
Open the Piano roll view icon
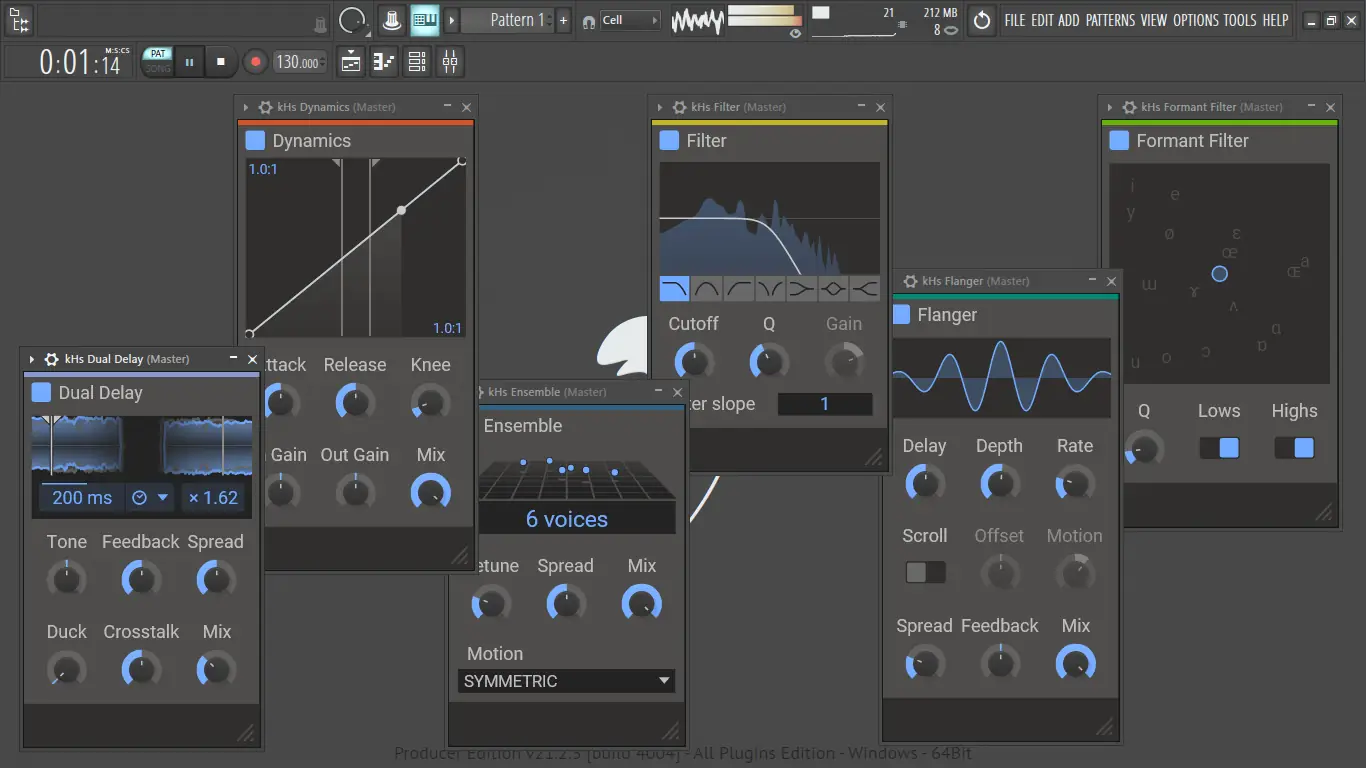click(x=384, y=62)
